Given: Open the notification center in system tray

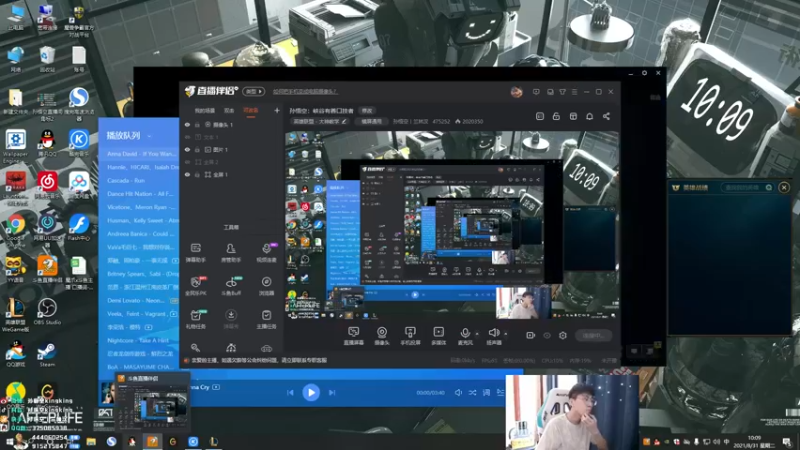Looking at the screenshot, I should pos(787,441).
